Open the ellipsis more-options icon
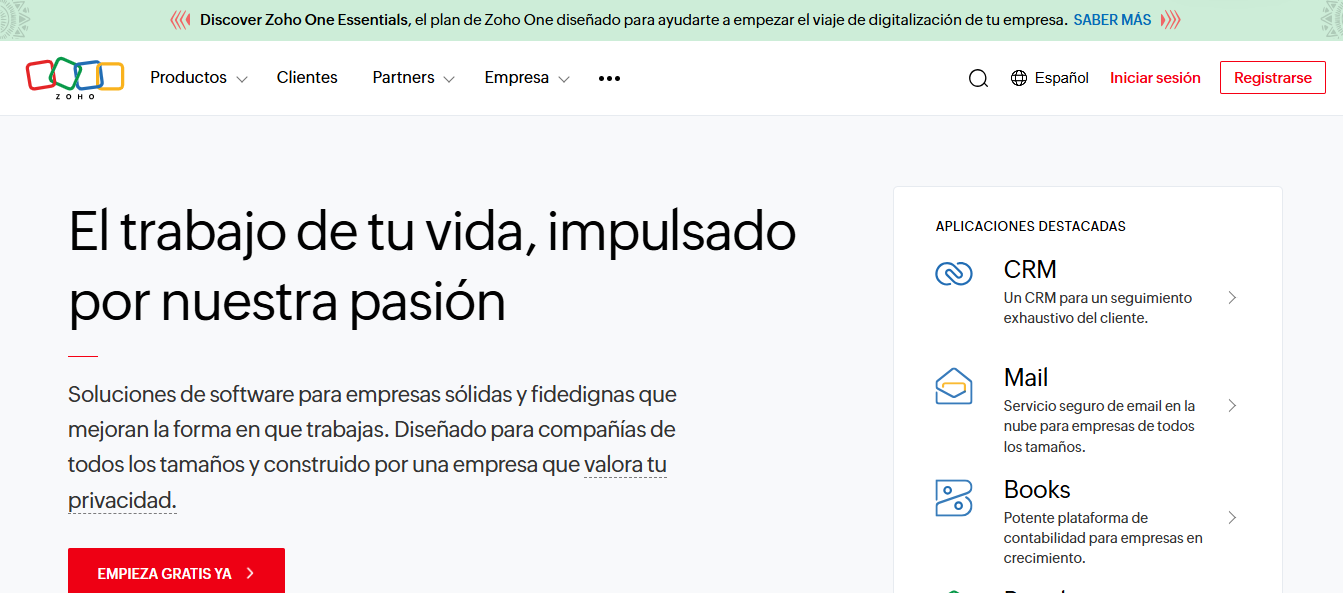 coord(609,77)
